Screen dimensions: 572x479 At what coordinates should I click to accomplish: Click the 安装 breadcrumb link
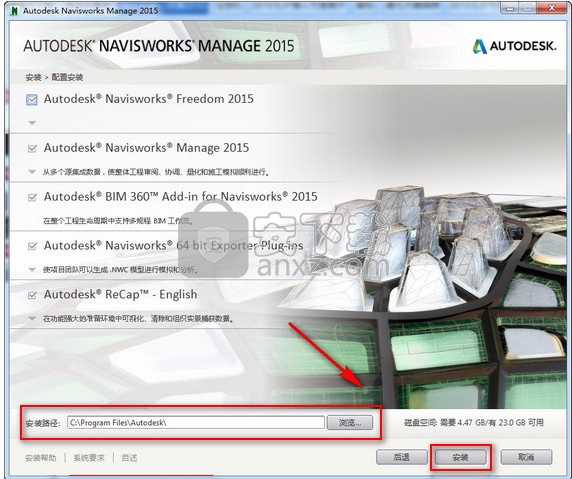[x=33, y=77]
